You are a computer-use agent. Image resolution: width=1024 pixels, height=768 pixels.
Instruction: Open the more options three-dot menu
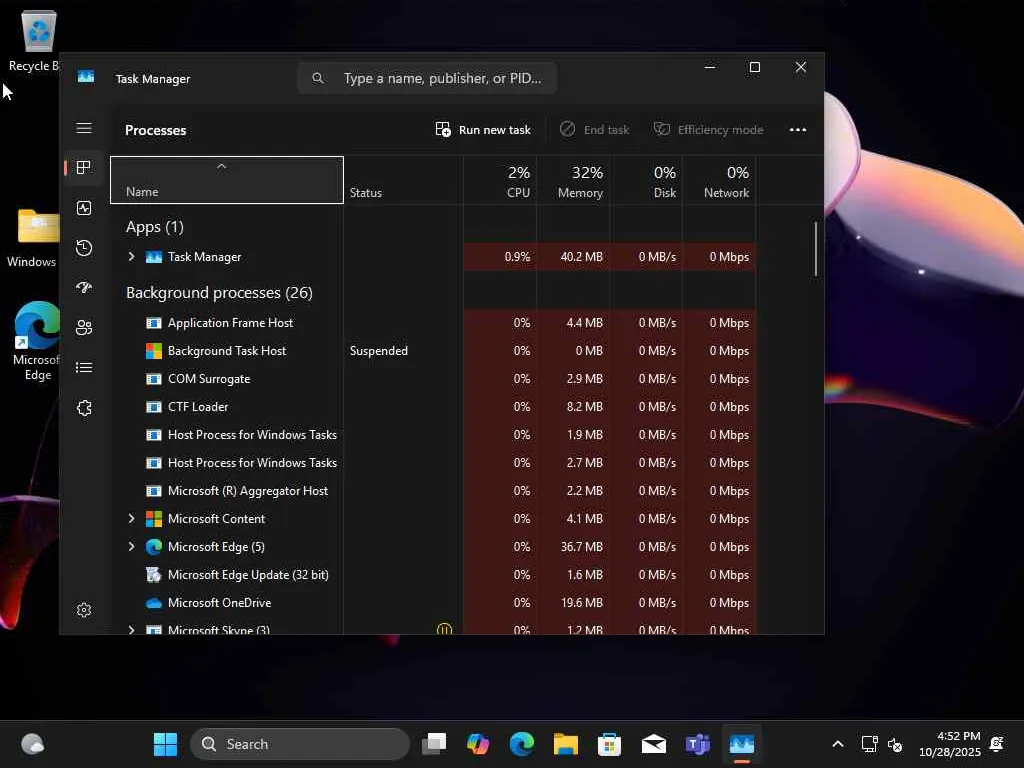coord(797,130)
